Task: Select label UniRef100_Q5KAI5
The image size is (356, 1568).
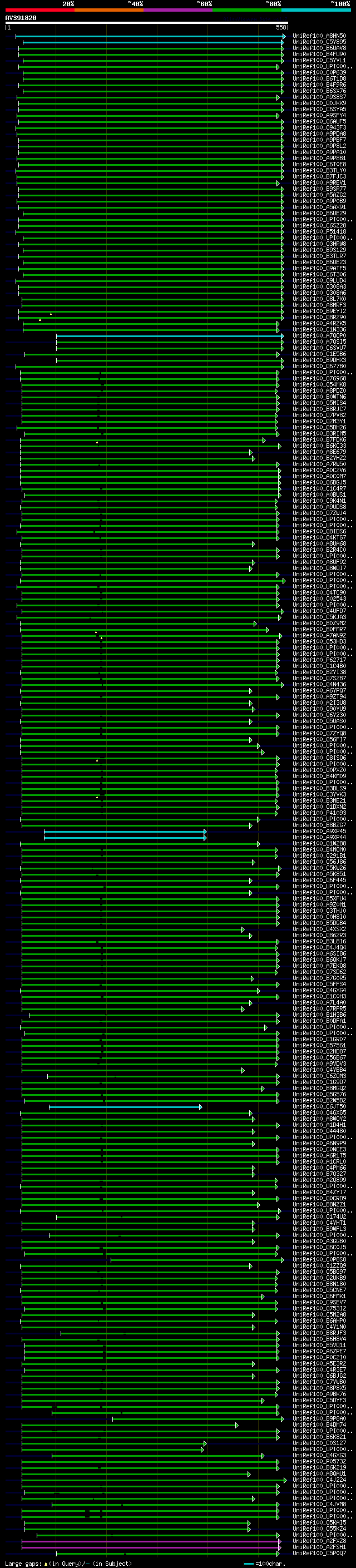Action: pos(319,1522)
